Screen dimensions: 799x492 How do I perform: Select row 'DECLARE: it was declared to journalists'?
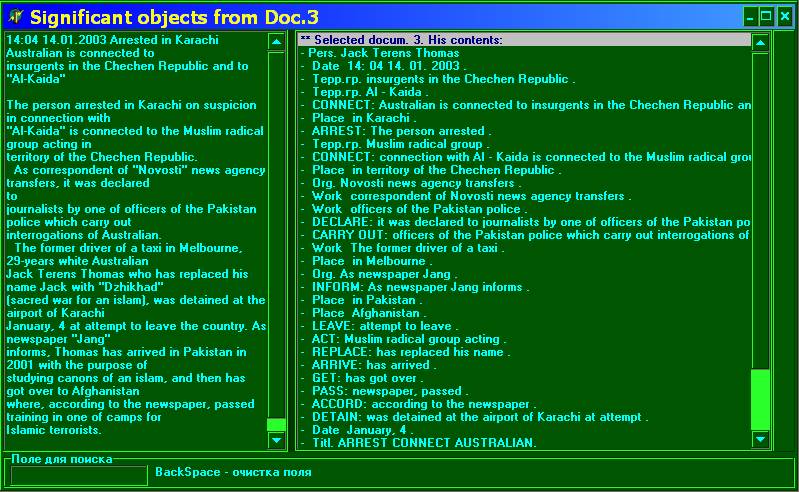[x=524, y=222]
